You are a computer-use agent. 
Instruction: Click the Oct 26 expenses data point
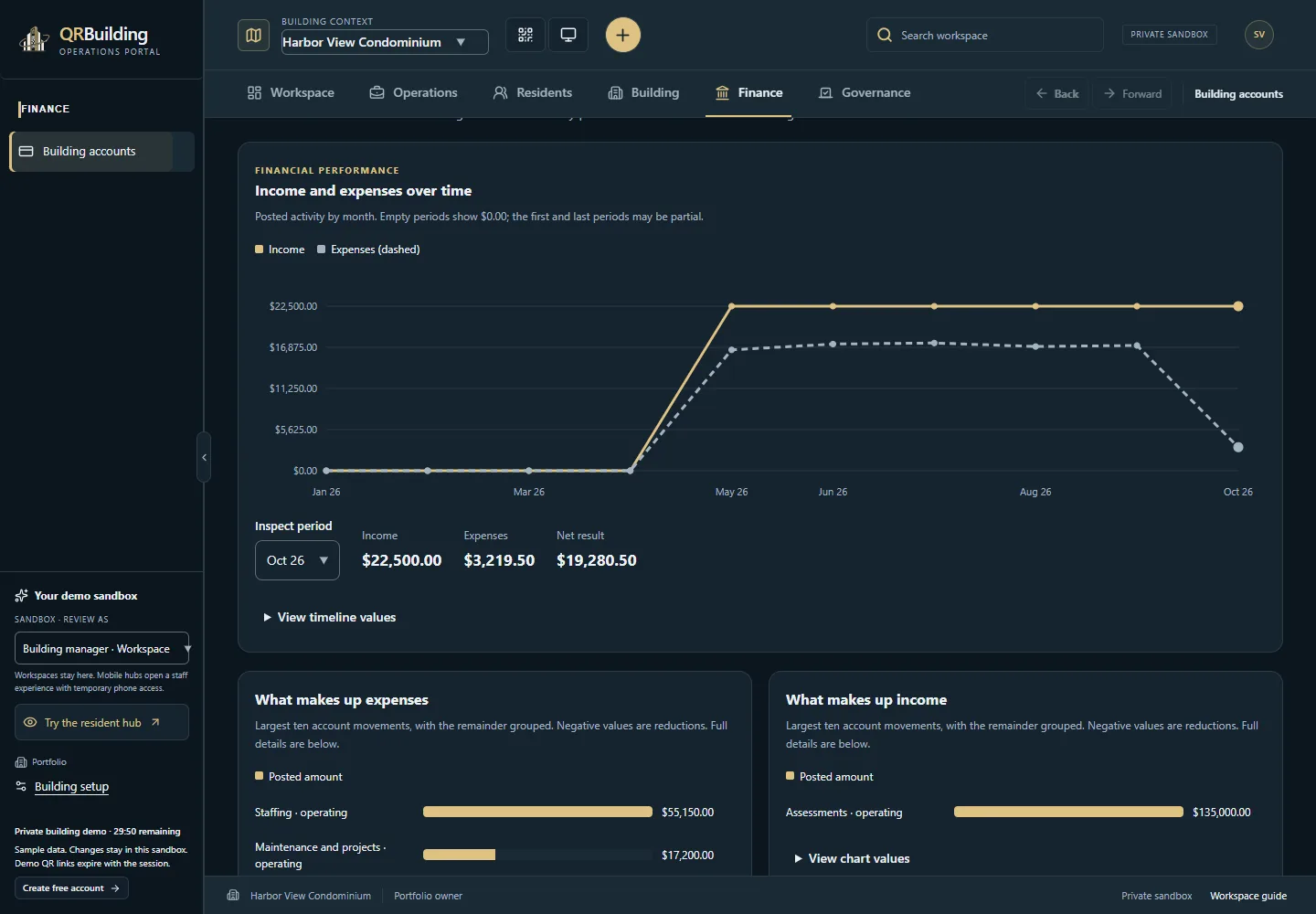tap(1238, 447)
